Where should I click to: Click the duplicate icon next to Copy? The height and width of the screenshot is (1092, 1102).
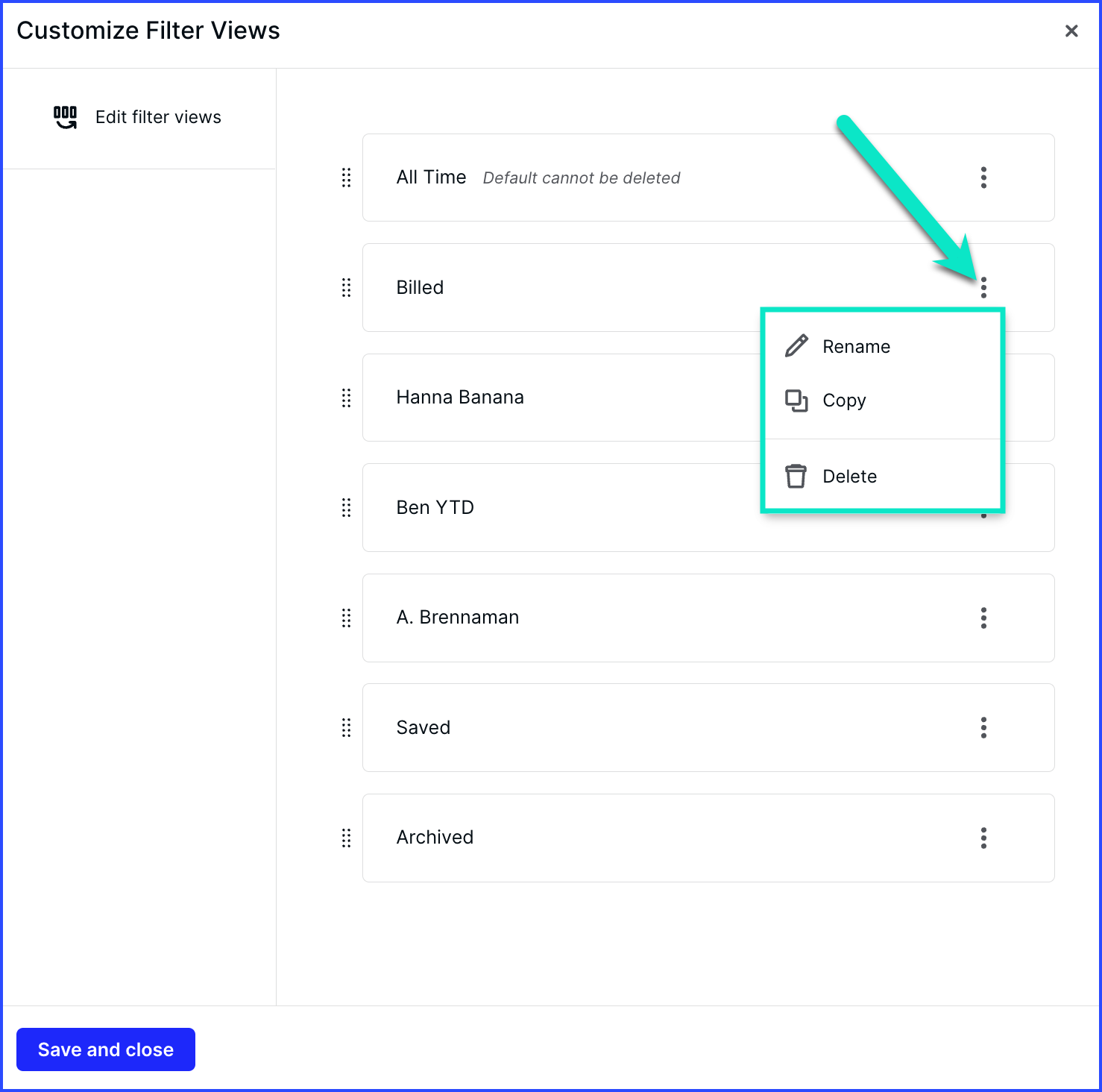[796, 401]
